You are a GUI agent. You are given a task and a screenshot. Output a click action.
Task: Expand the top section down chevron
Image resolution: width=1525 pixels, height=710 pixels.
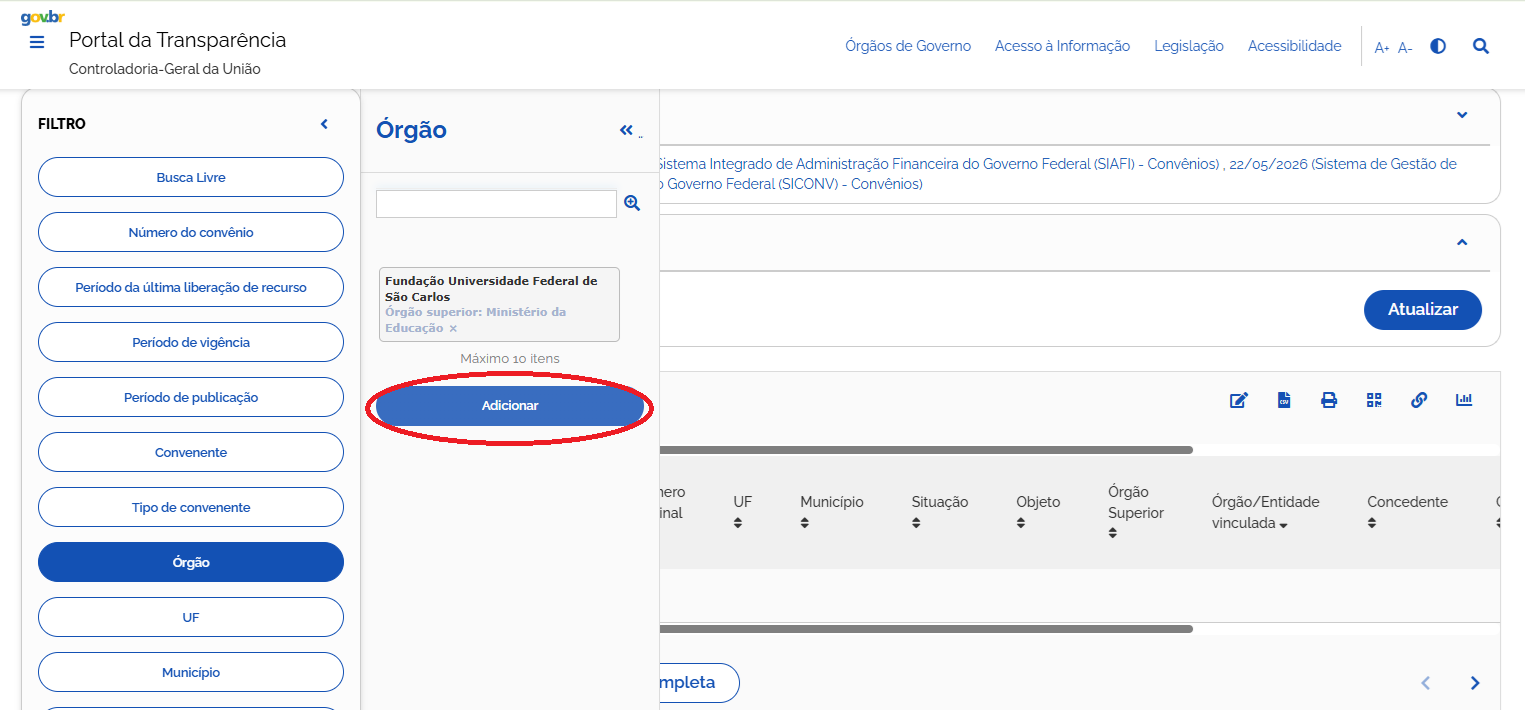click(1462, 115)
